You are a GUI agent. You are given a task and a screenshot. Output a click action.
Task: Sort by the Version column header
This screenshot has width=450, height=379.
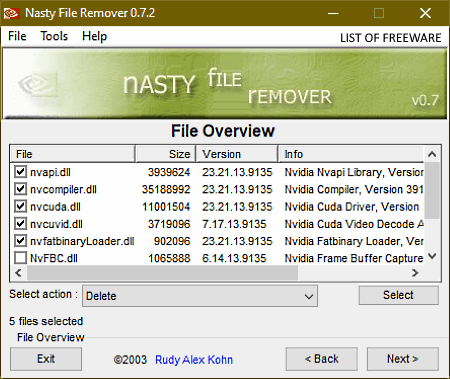[237, 154]
